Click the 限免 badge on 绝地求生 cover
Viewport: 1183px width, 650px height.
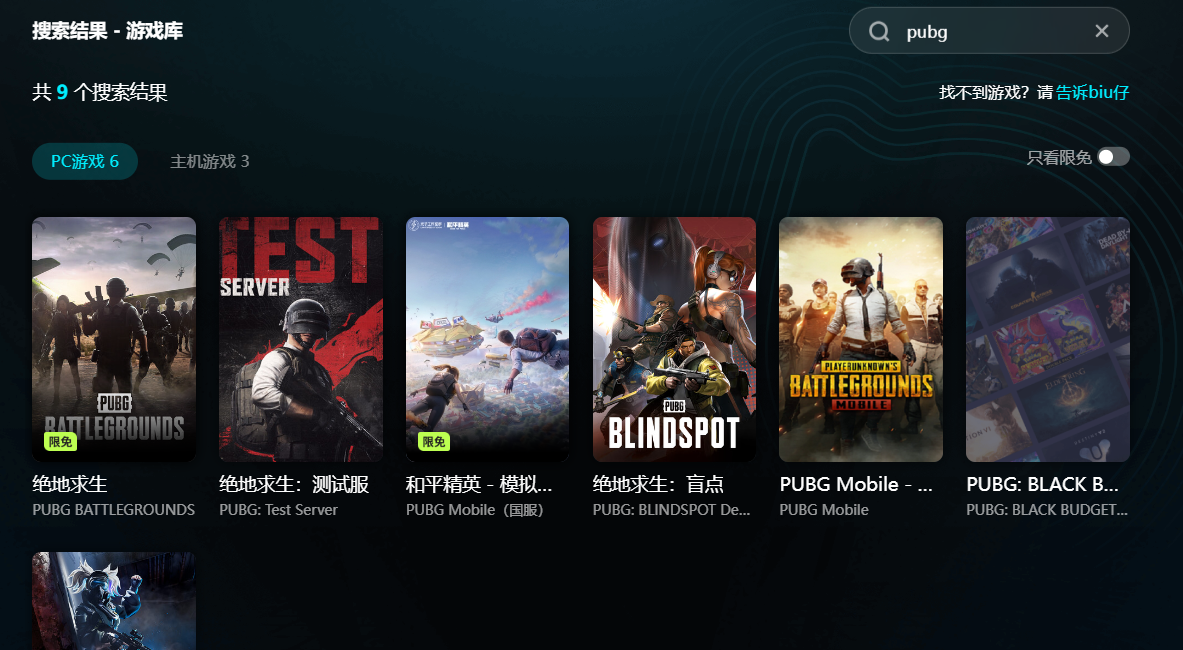tap(60, 442)
